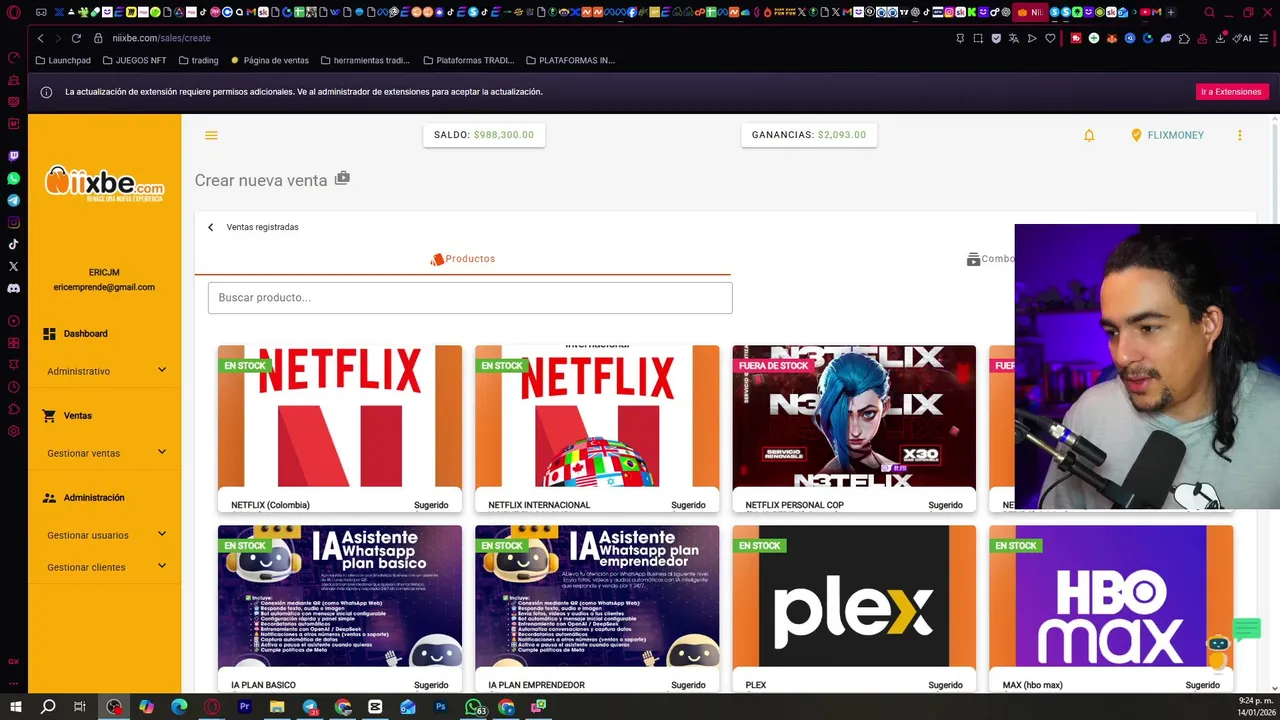Viewport: 1280px width, 720px height.
Task: Open the browser AI button
Action: tap(1242, 38)
